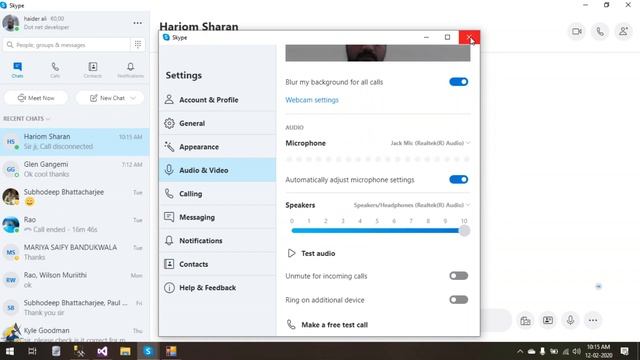This screenshot has height=360, width=640.
Task: Open General settings
Action: coord(218,123)
